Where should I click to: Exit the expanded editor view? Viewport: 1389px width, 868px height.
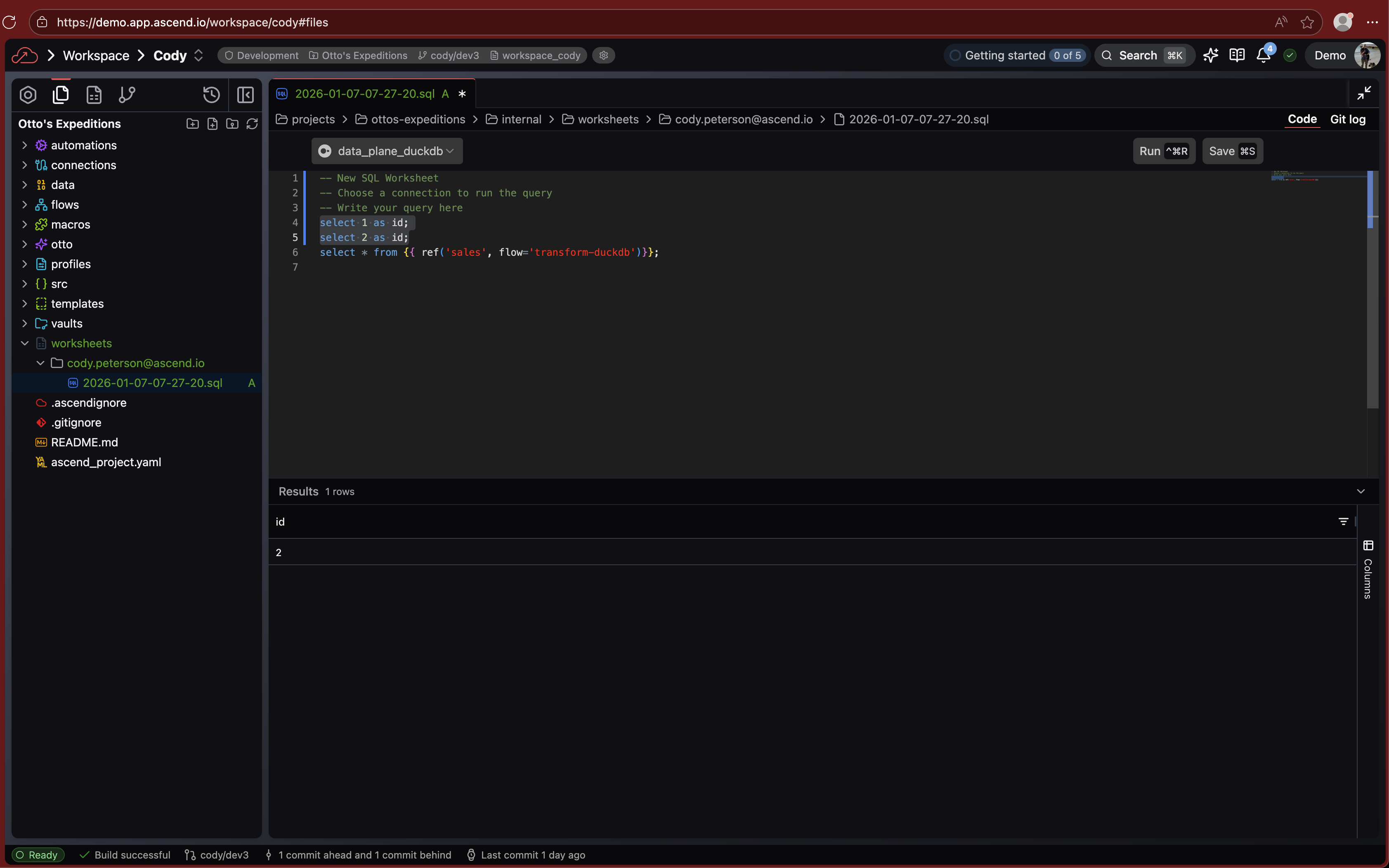click(x=1364, y=92)
